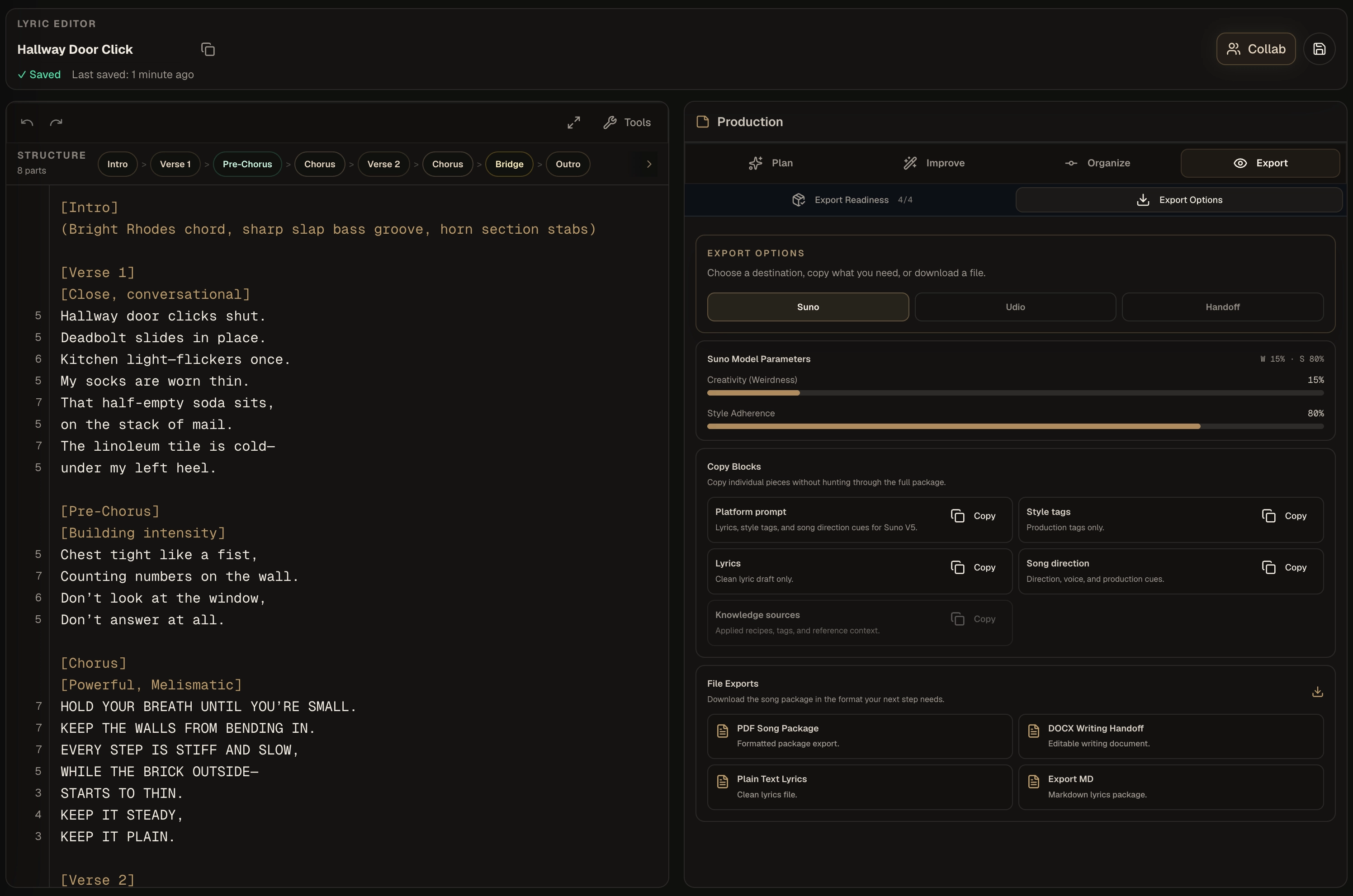Copy the Knowledge sources block
The height and width of the screenshot is (896, 1353).
click(973, 619)
